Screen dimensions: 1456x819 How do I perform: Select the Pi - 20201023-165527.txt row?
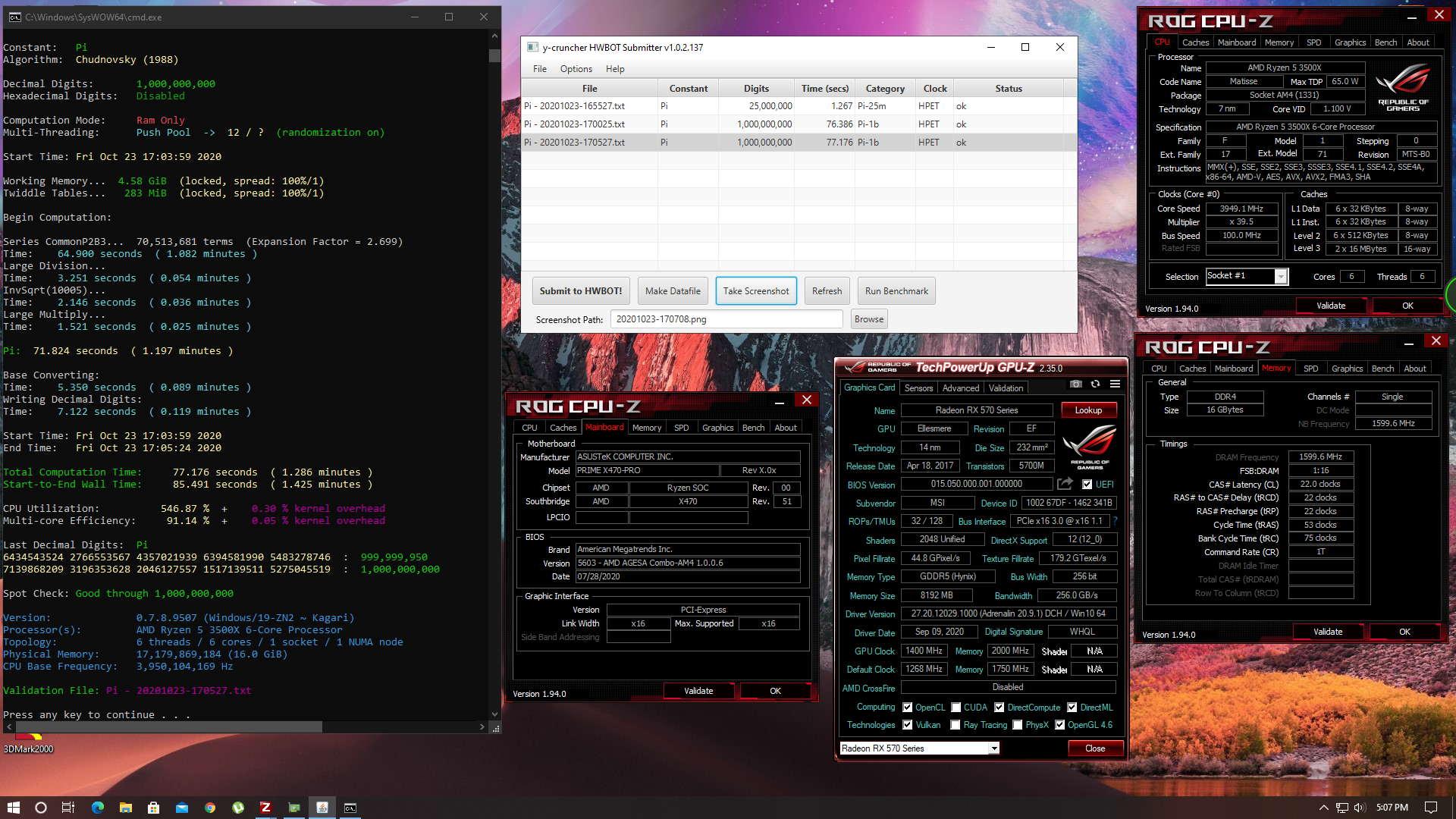pyautogui.click(x=799, y=106)
